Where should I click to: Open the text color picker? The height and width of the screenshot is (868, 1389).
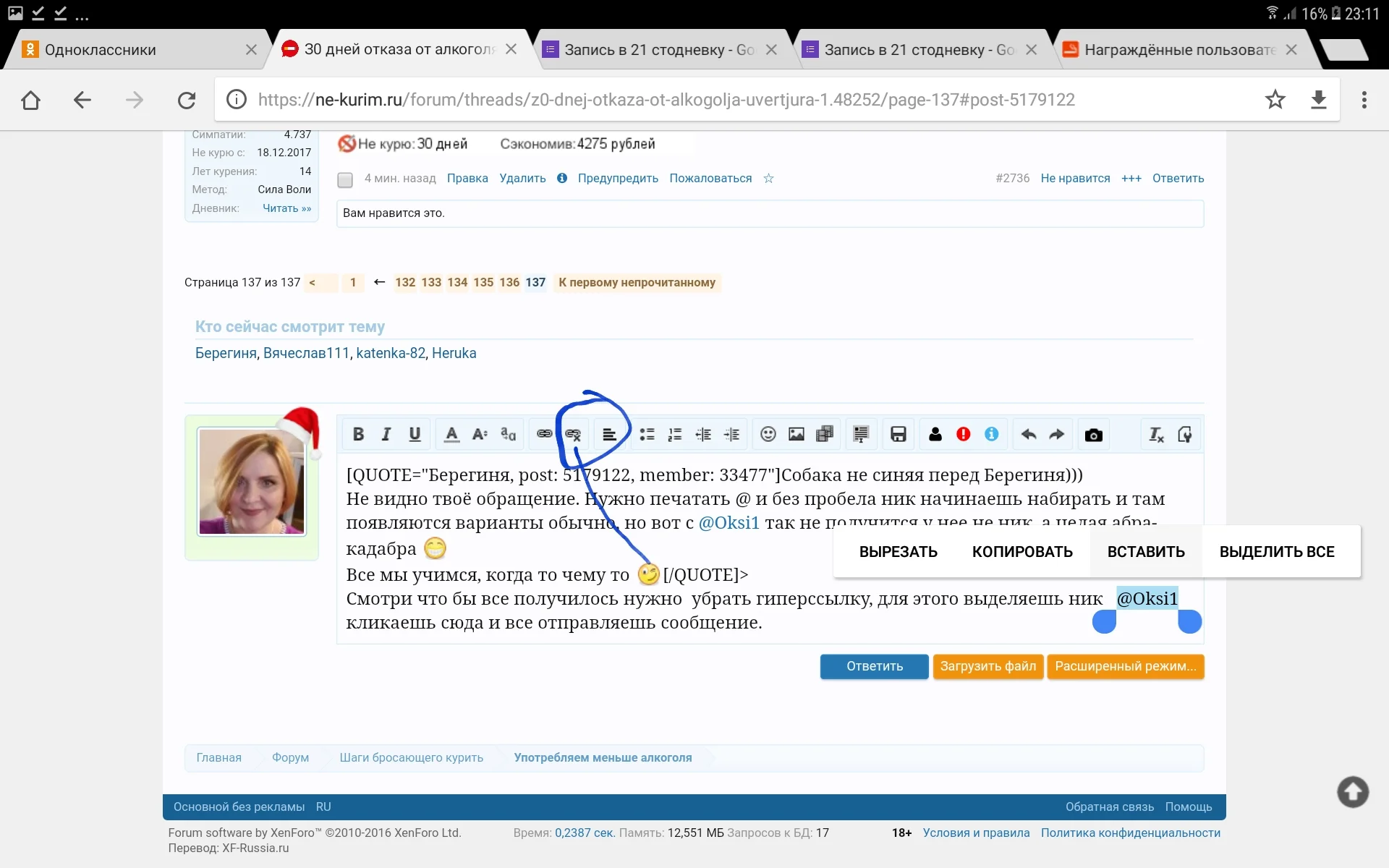click(x=451, y=434)
